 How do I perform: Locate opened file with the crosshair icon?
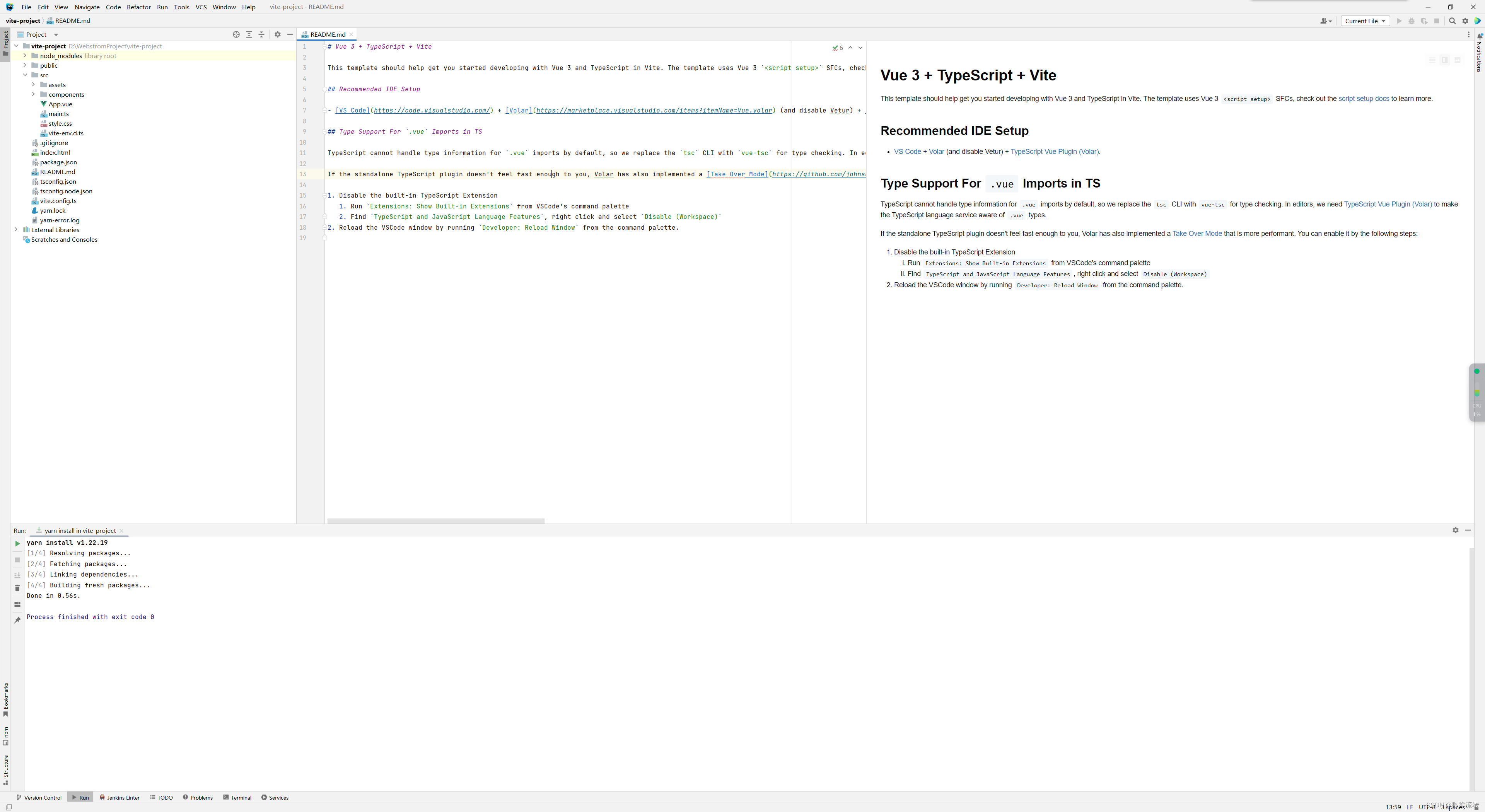pos(236,34)
